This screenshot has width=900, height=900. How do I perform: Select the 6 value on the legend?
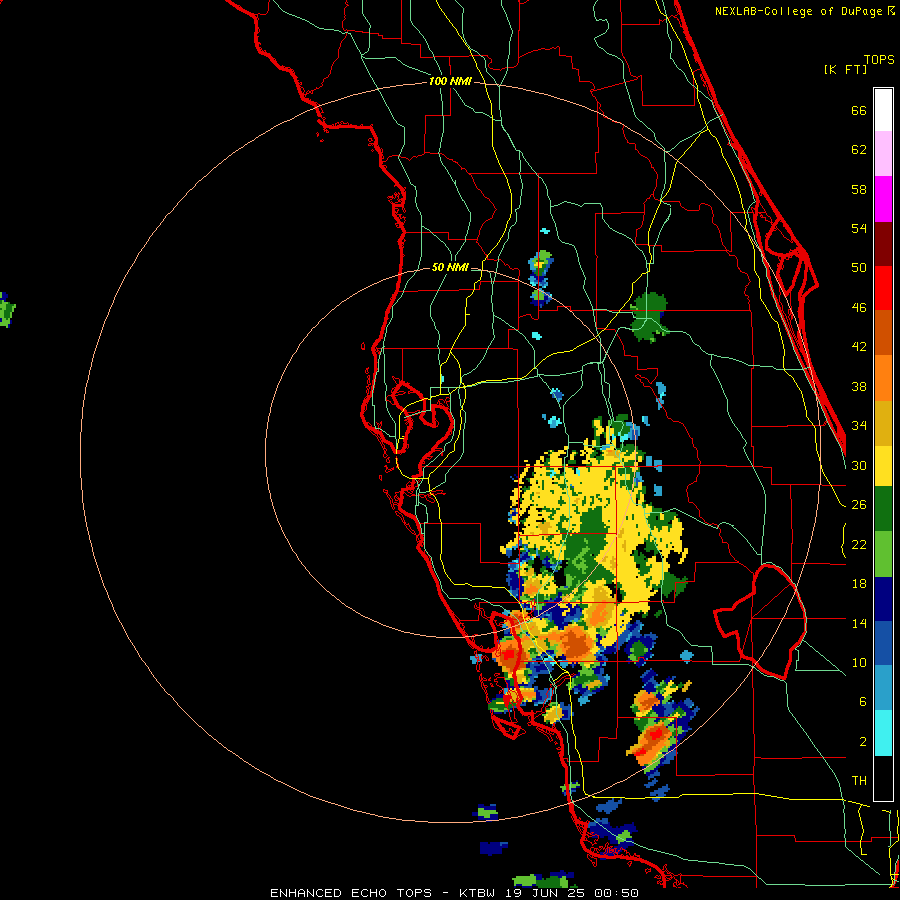click(x=863, y=701)
